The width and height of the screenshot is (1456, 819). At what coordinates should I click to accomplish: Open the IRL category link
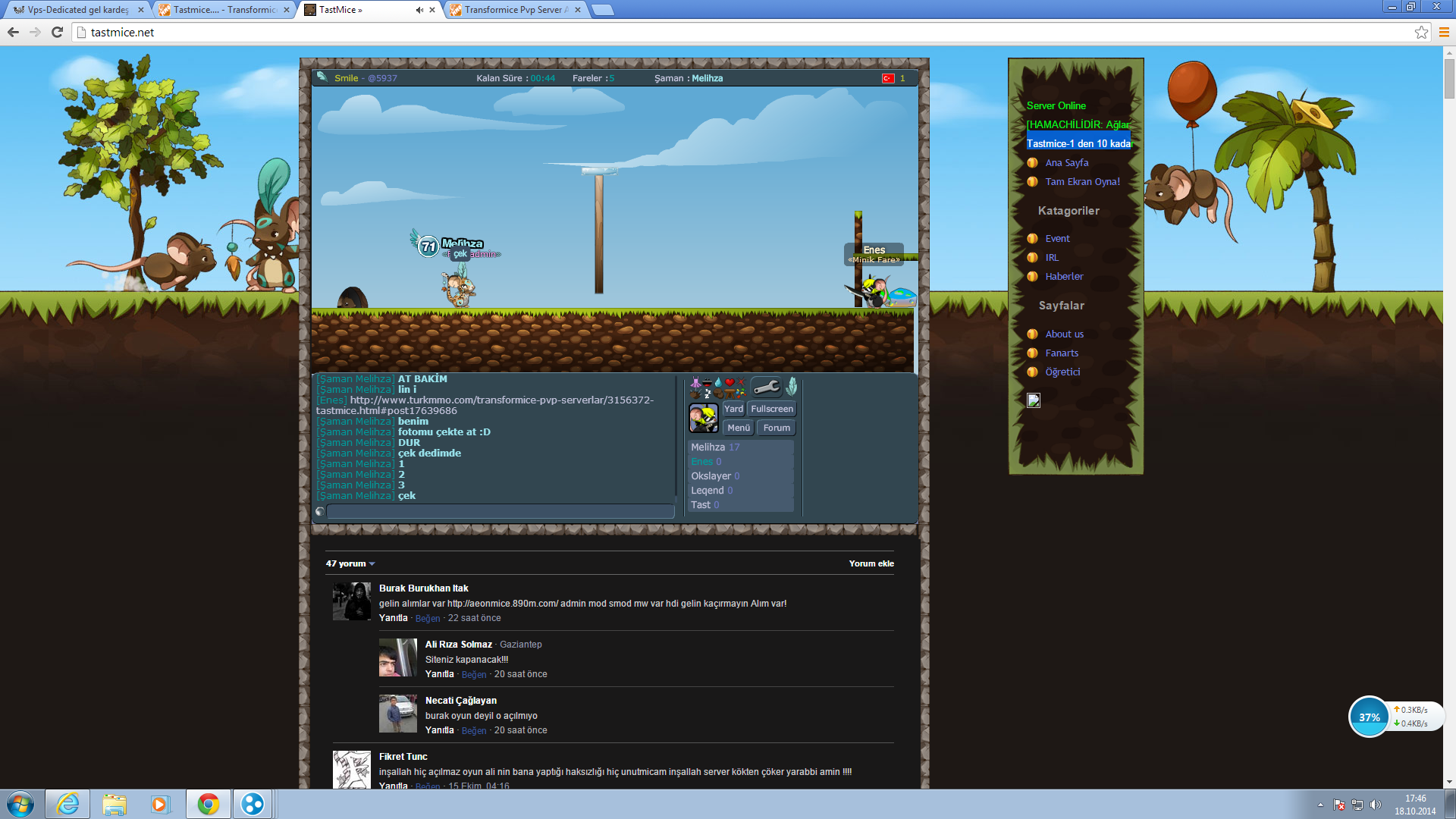click(1051, 257)
